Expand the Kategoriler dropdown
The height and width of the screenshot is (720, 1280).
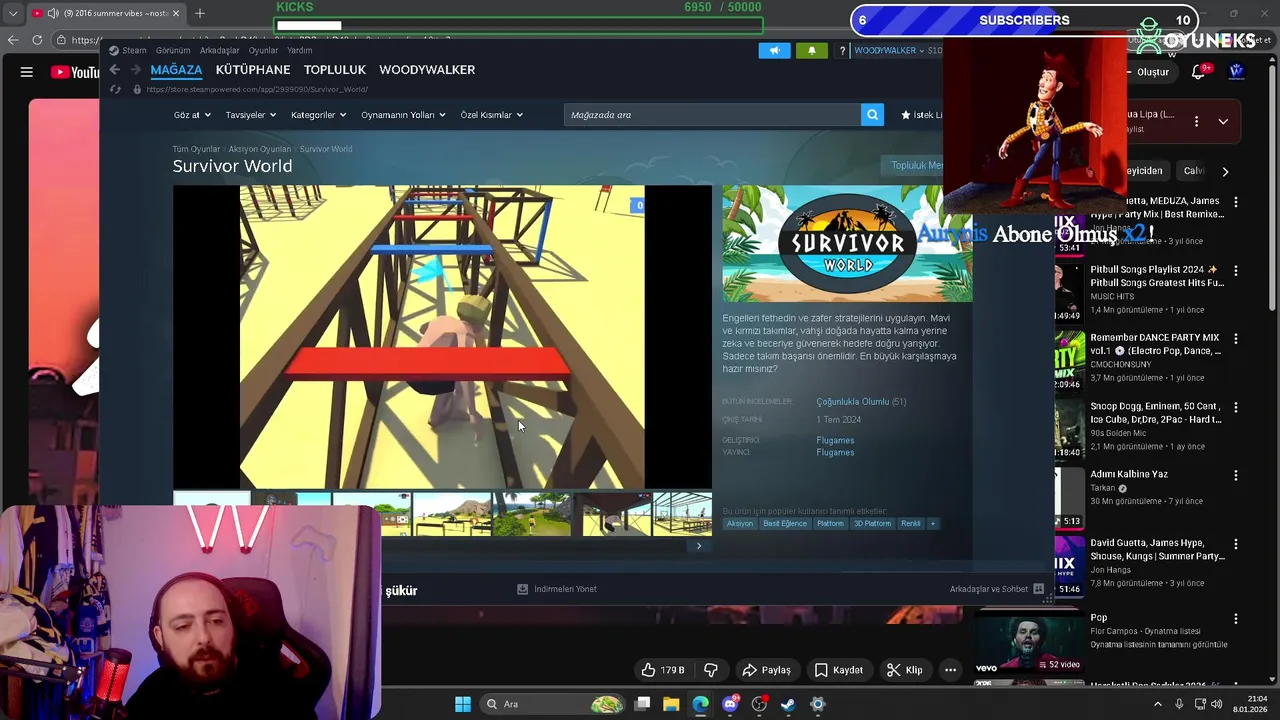coord(318,115)
